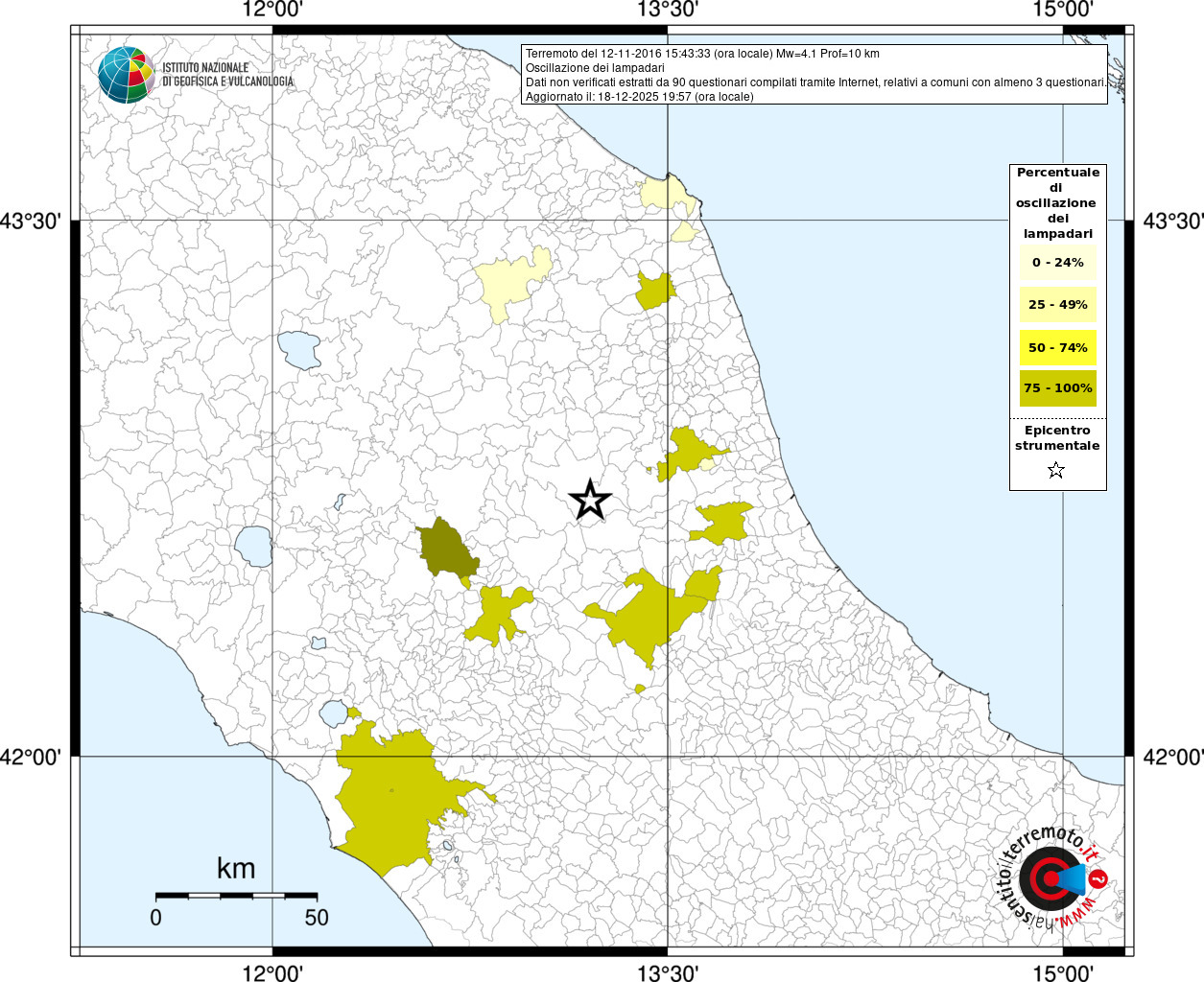Click the star symbol in the legend
1204x982 pixels.
(1056, 470)
